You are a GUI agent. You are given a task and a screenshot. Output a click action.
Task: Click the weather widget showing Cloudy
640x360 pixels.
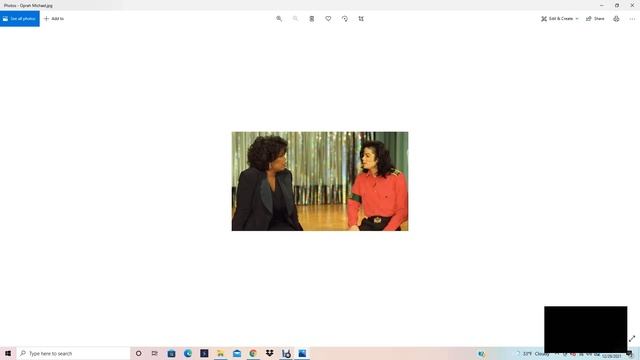[533, 353]
